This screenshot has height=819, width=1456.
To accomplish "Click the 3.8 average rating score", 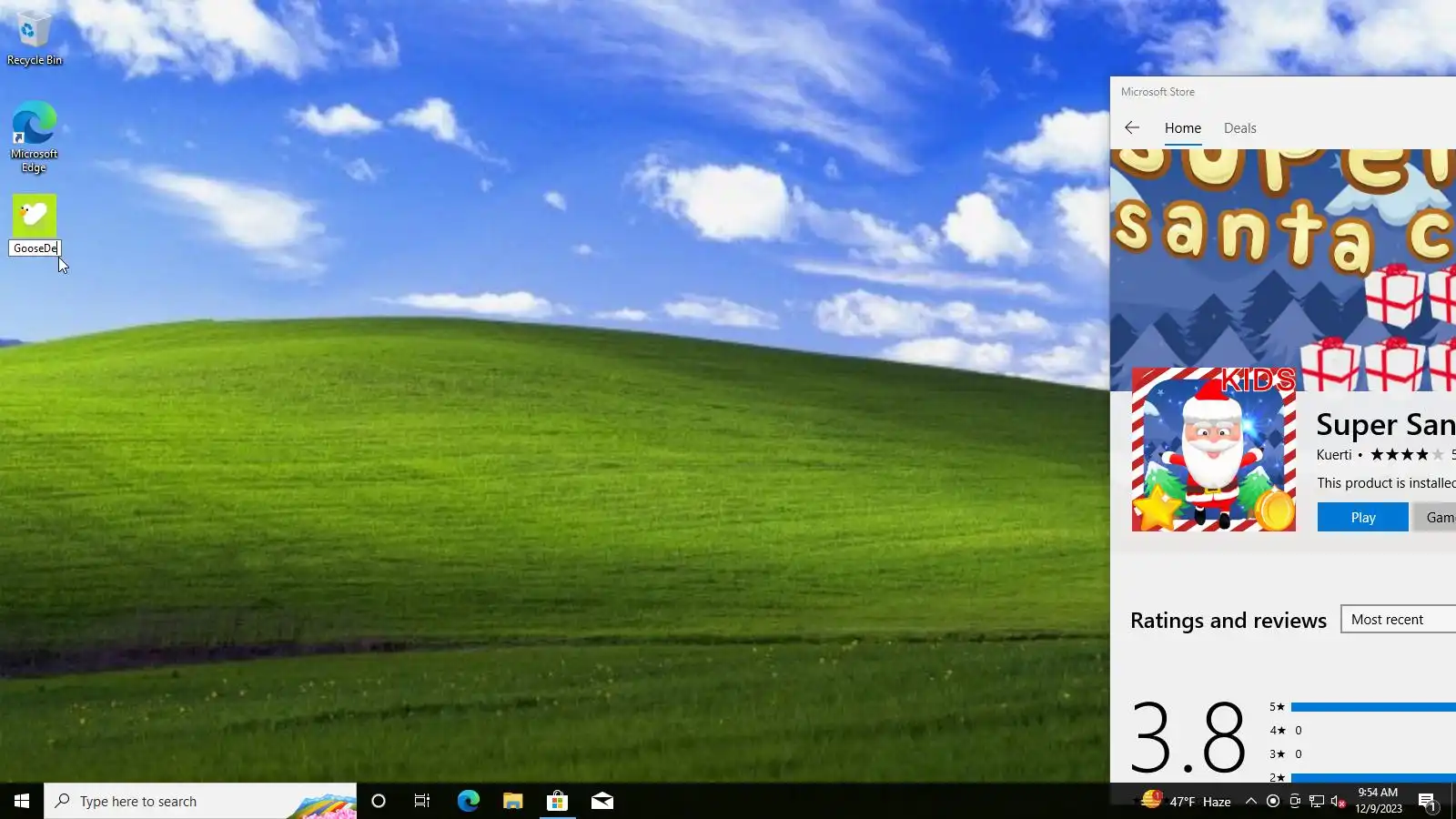I will tap(1188, 737).
